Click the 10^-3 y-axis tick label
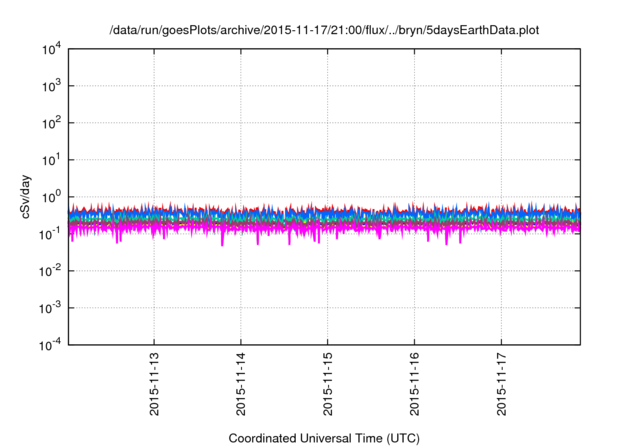The width and height of the screenshot is (640, 448). pos(51,308)
